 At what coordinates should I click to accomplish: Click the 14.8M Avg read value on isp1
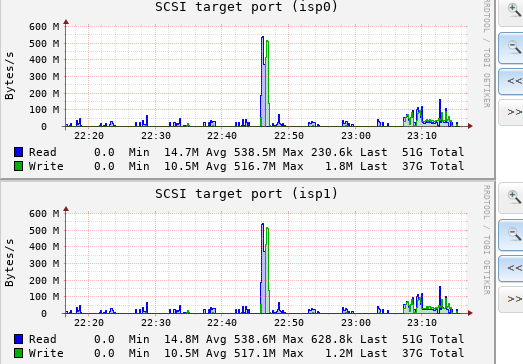pos(181,339)
